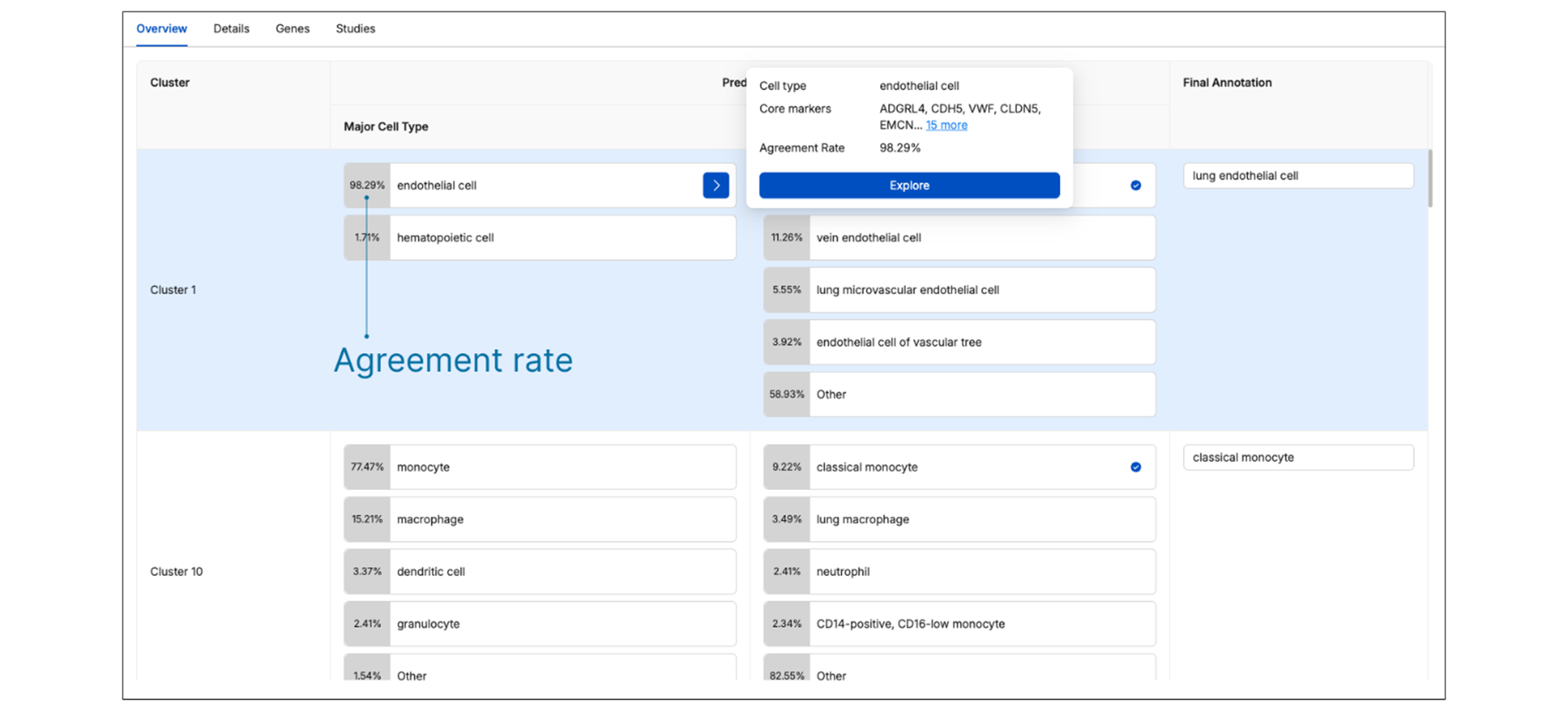
Task: Open the '15 more' core markers link
Action: [946, 125]
